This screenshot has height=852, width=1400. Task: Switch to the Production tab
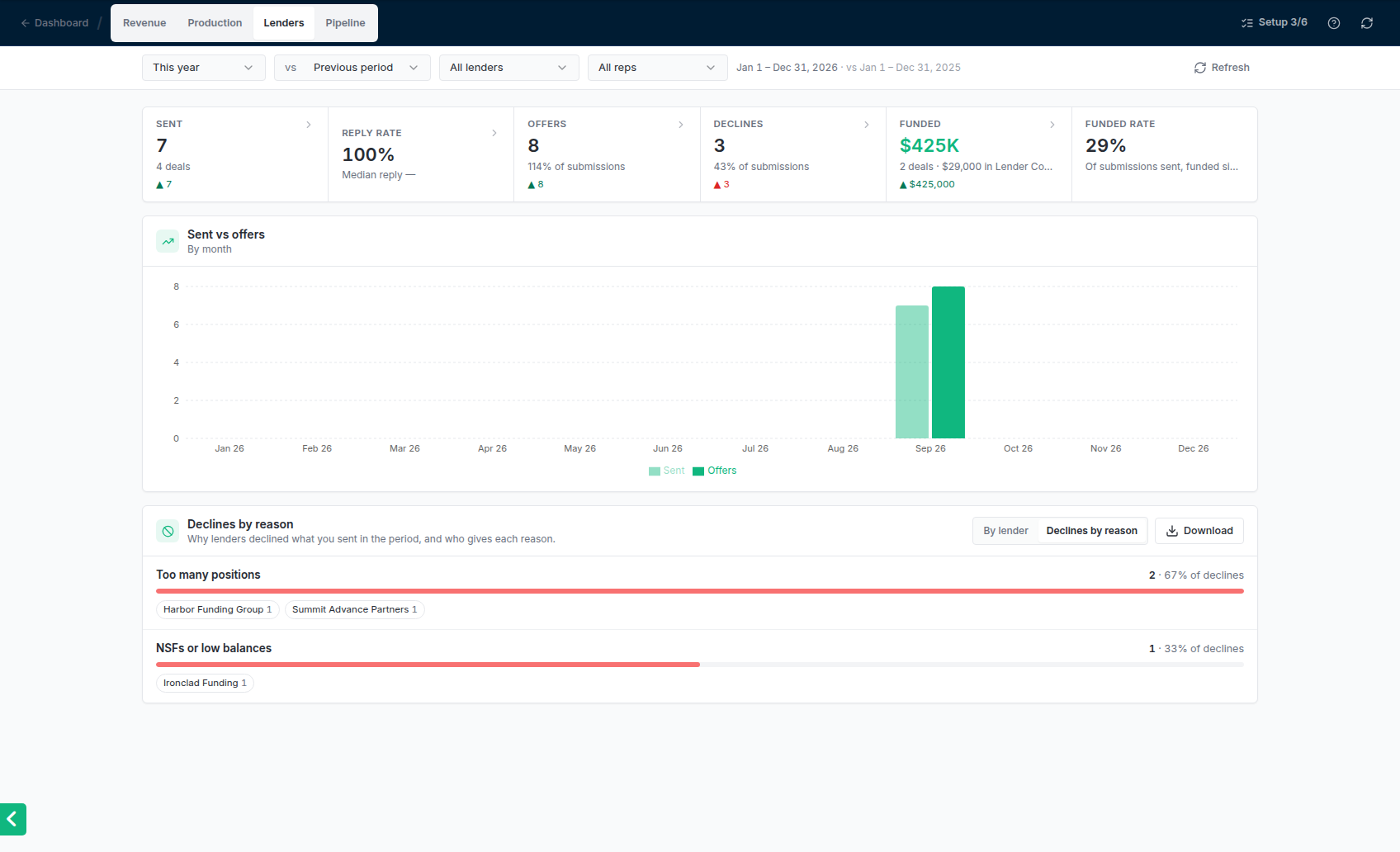[215, 23]
